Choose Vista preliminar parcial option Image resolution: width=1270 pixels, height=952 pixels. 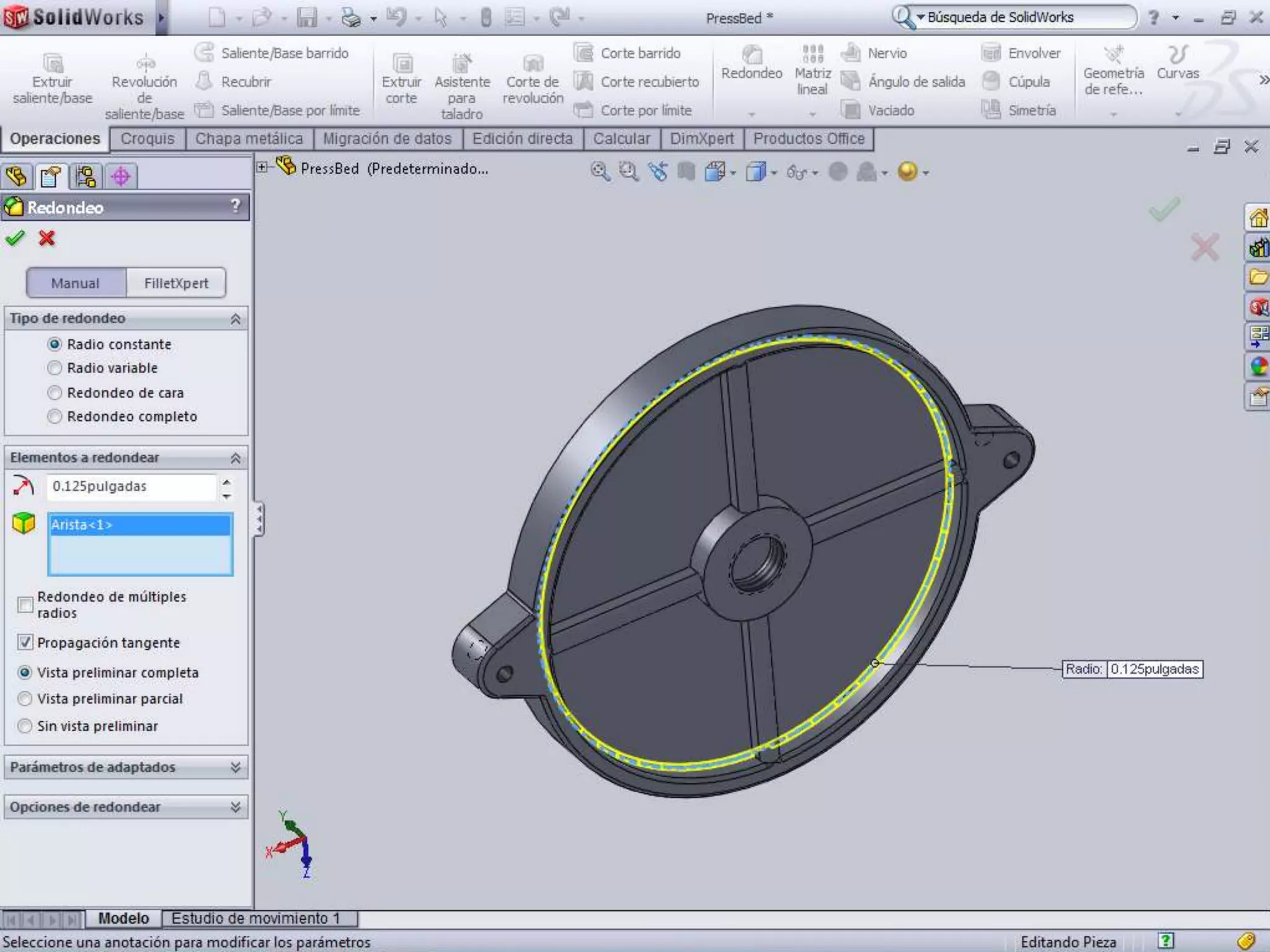click(x=25, y=699)
